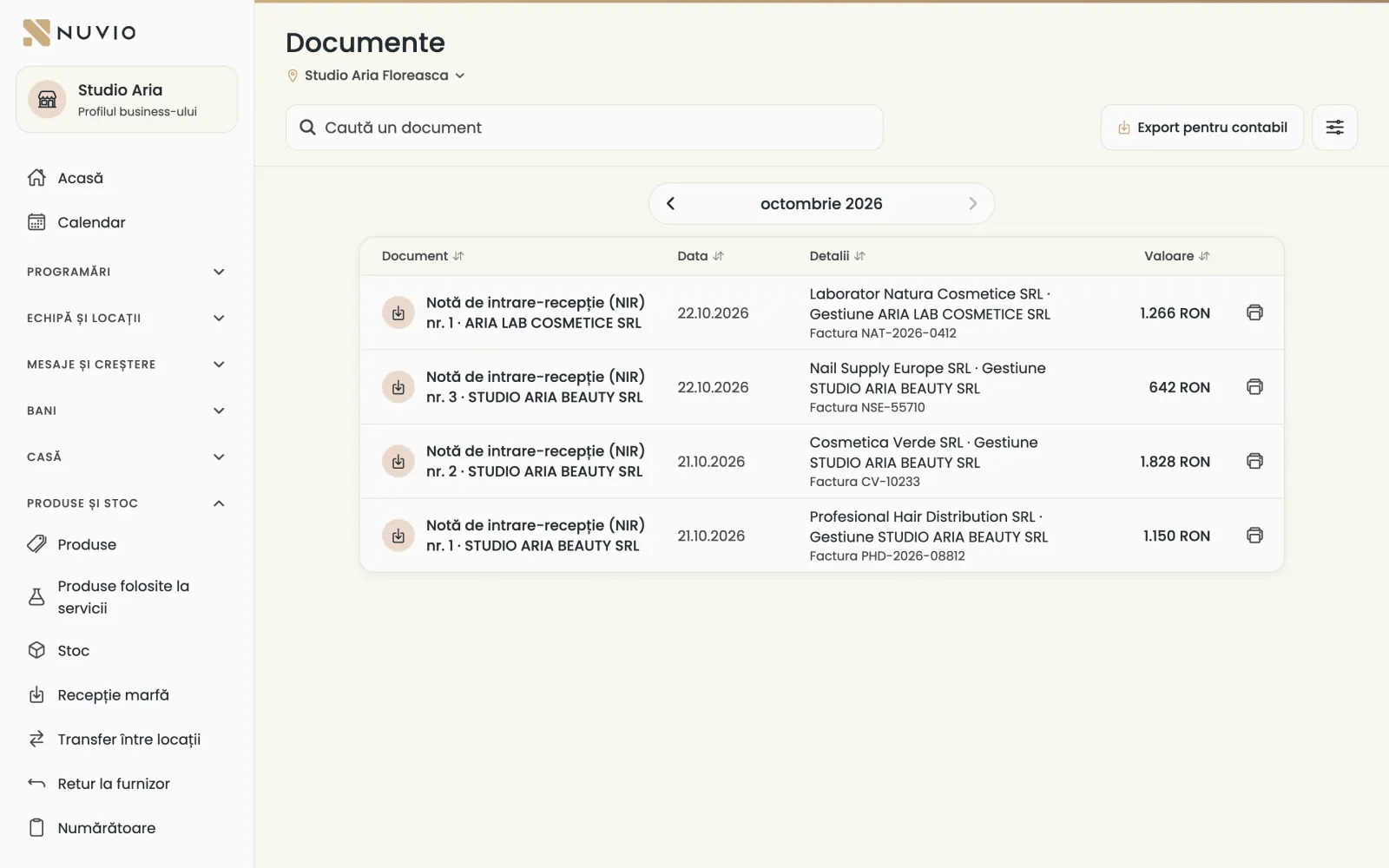The height and width of the screenshot is (868, 1389).
Task: Click the Nuvio logo
Action: [79, 33]
